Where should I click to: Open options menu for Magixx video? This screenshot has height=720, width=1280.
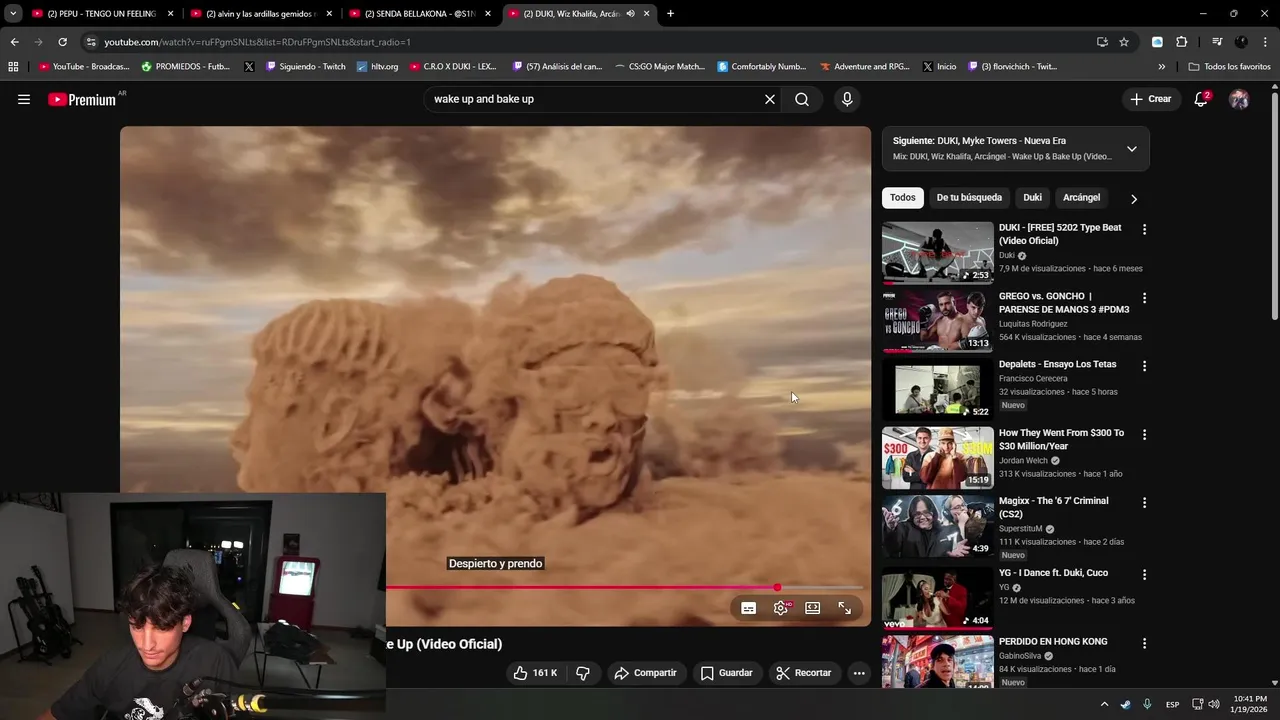point(1144,503)
